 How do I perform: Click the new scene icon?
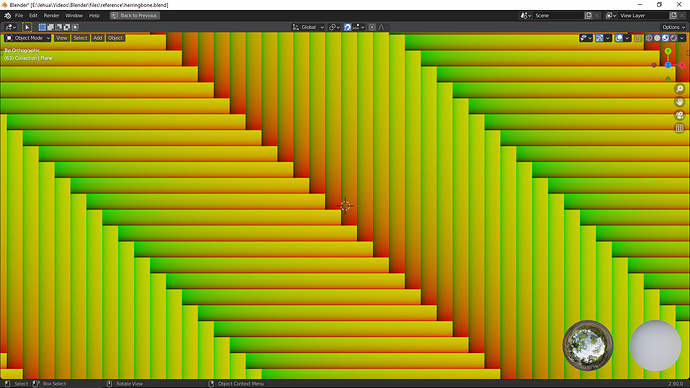pos(588,15)
